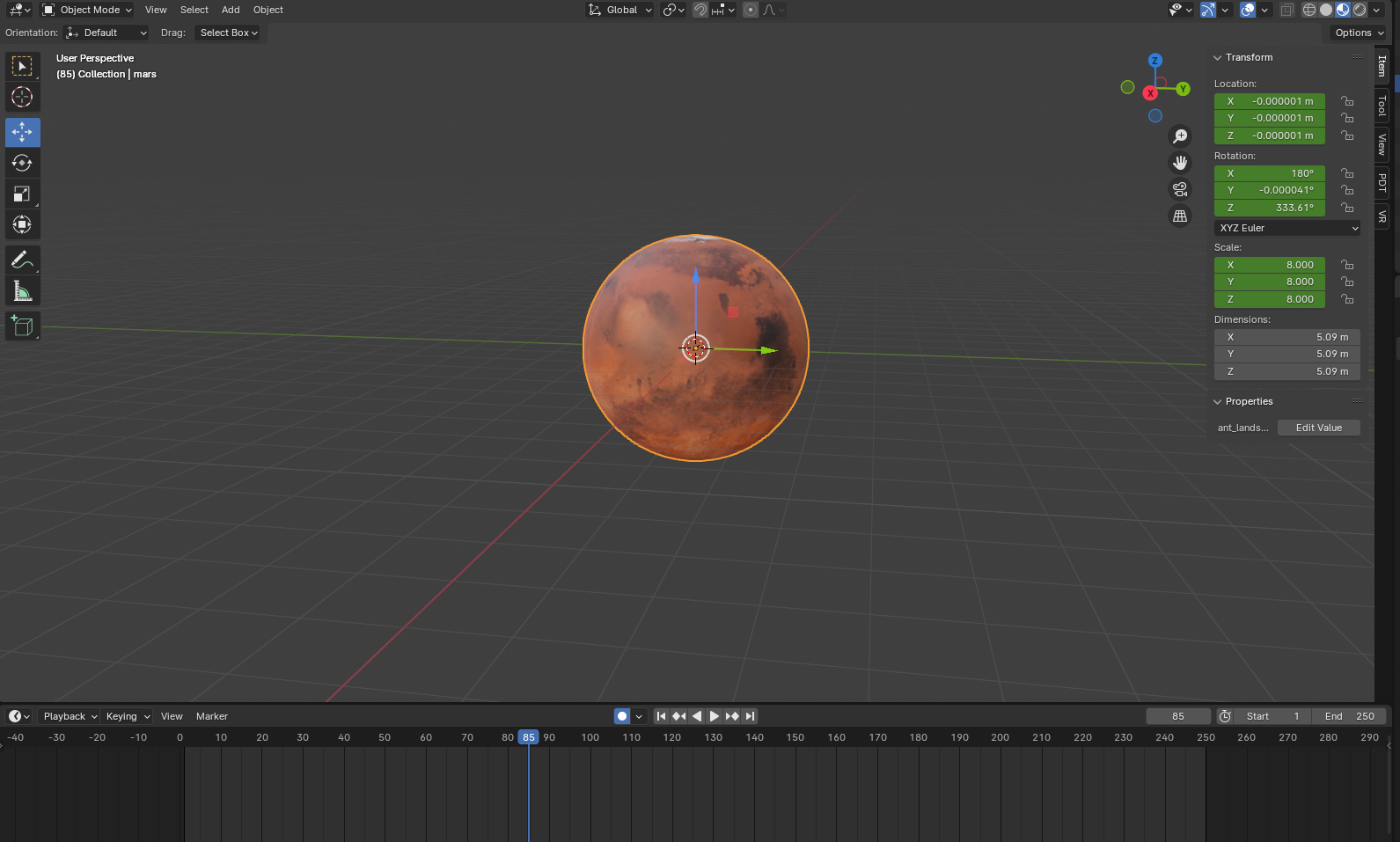The image size is (1400, 842).
Task: Select the Annotate pencil tool
Action: click(22, 260)
